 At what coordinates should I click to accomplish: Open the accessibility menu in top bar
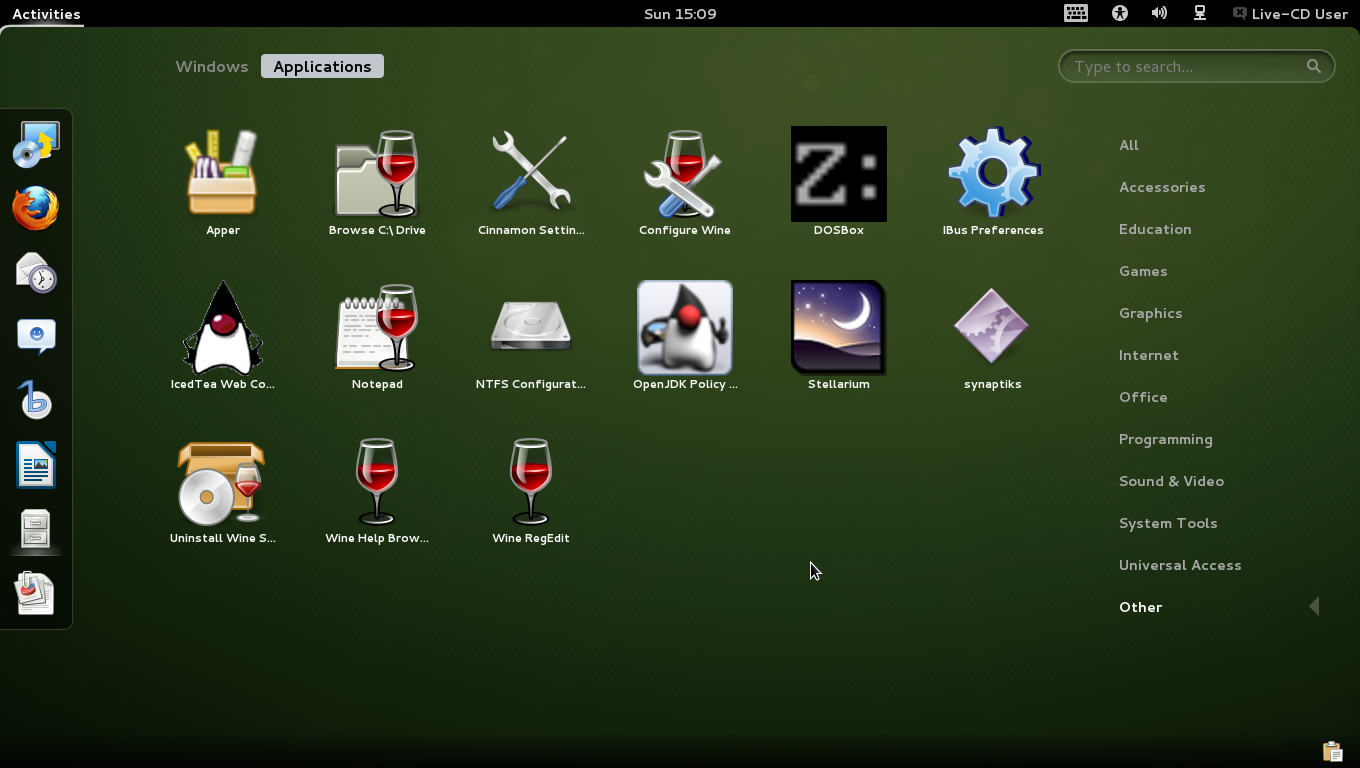(x=1119, y=13)
